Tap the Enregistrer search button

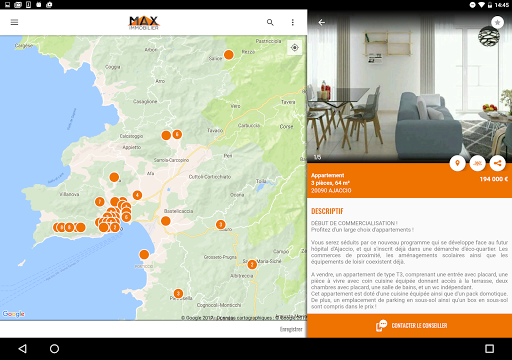pyautogui.click(x=291, y=329)
